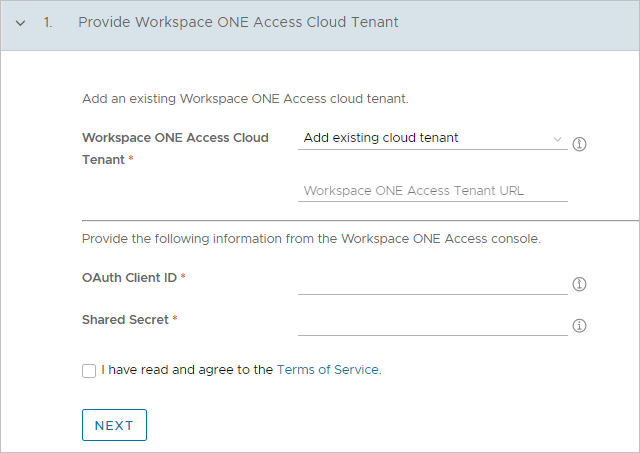The image size is (640, 453).
Task: Click the 'OAuth Client ID' label
Action: (129, 278)
